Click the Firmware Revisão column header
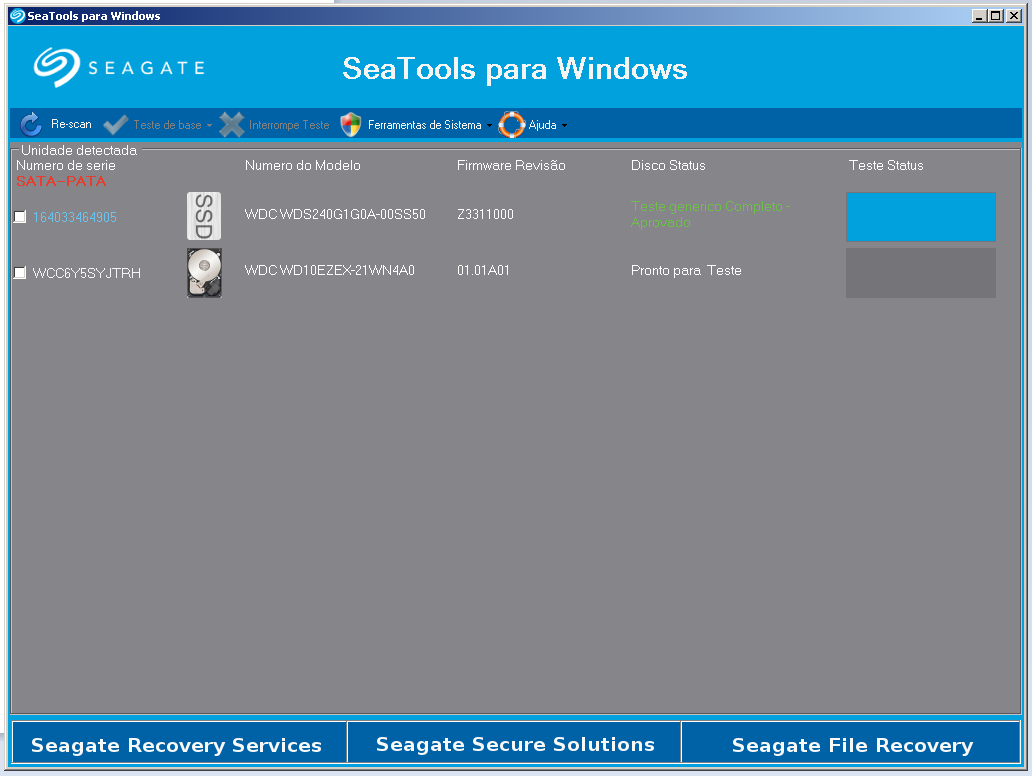Image resolution: width=1032 pixels, height=776 pixels. click(x=511, y=165)
